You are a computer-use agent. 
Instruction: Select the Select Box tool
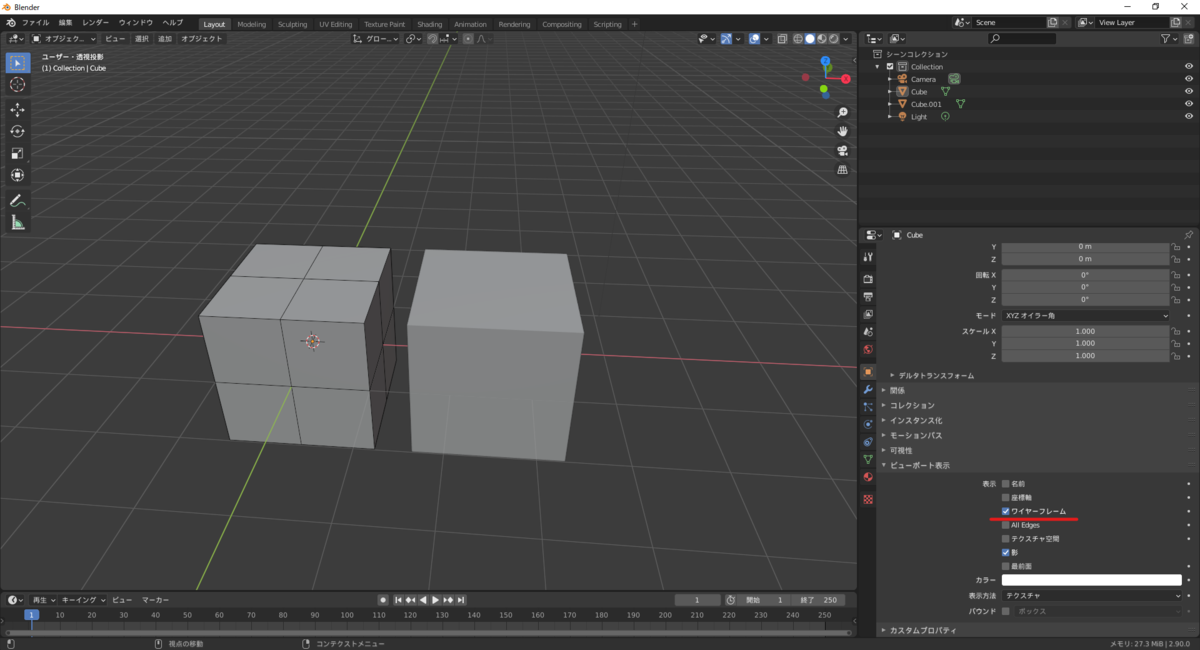point(18,63)
